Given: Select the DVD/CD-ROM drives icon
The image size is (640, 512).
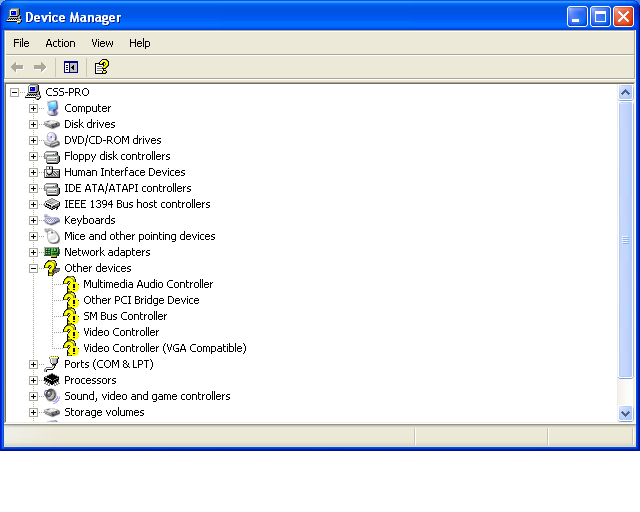Looking at the screenshot, I should [x=52, y=140].
